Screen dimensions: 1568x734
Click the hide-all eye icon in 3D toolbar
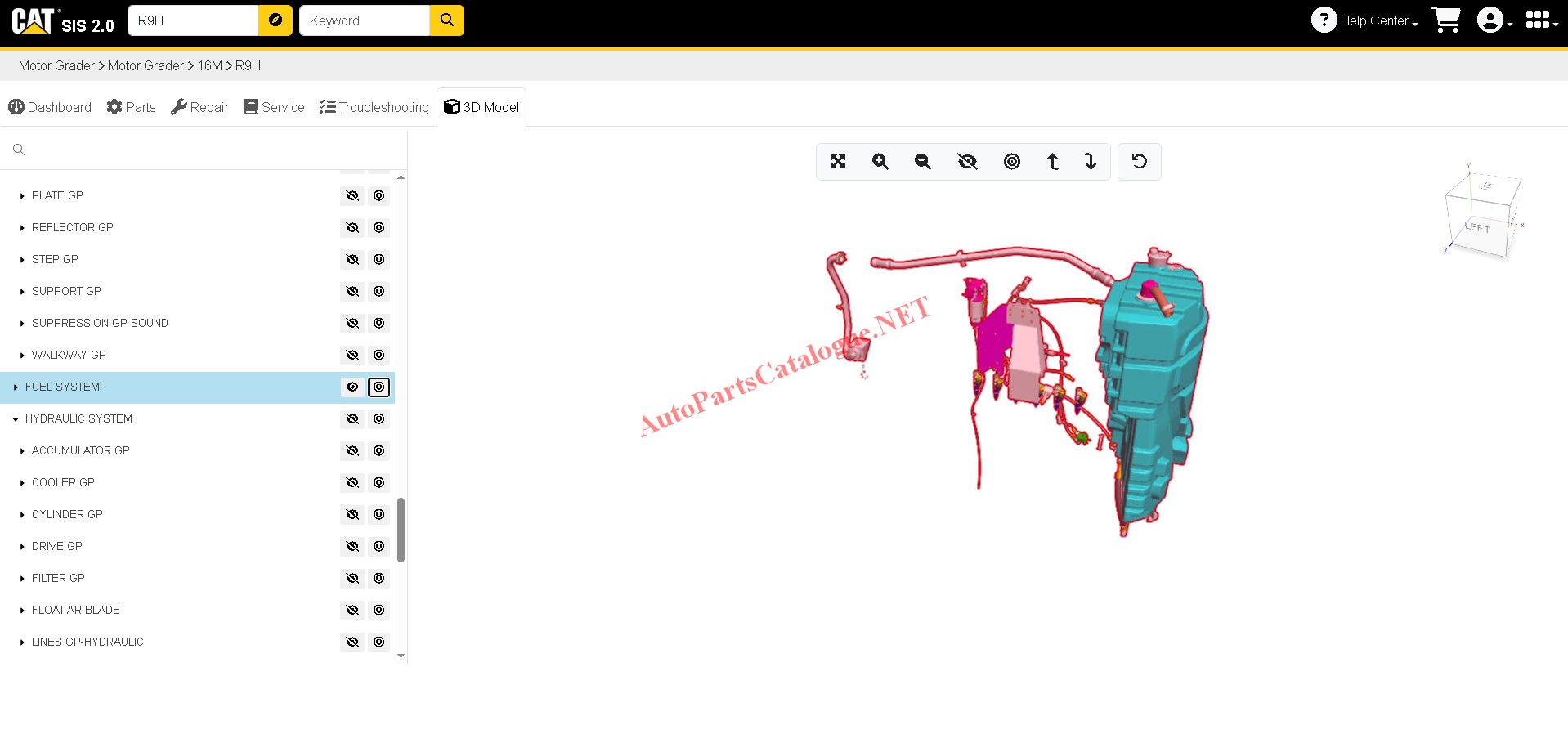[x=967, y=162]
